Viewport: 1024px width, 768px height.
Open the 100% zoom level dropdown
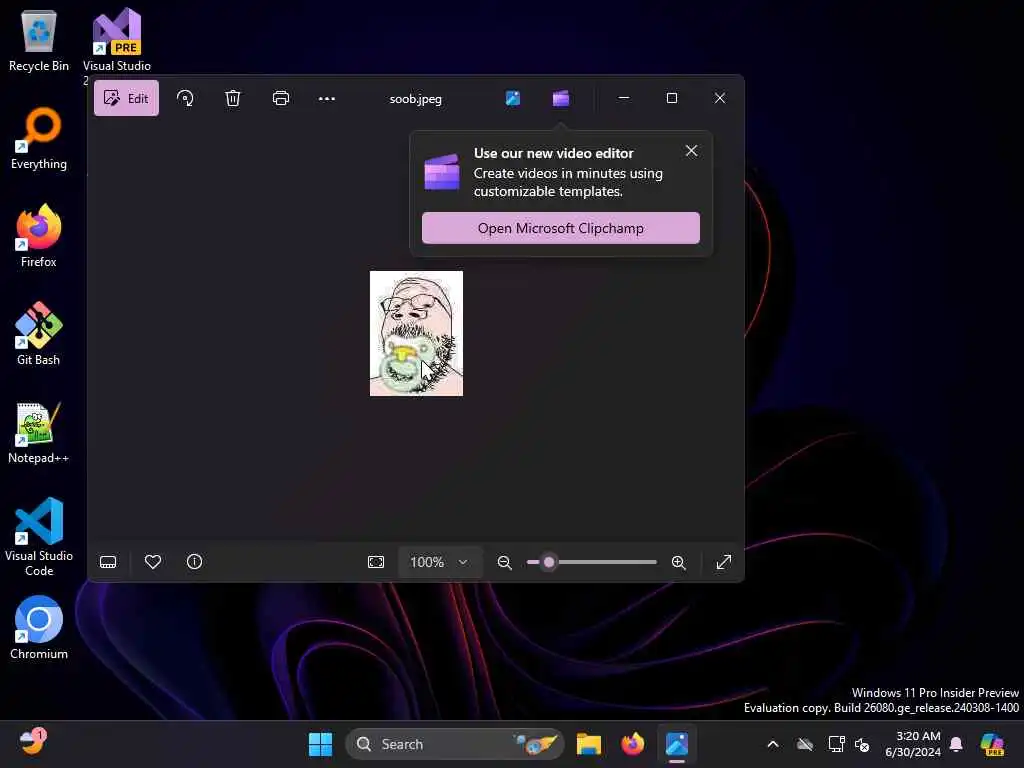pyautogui.click(x=440, y=562)
